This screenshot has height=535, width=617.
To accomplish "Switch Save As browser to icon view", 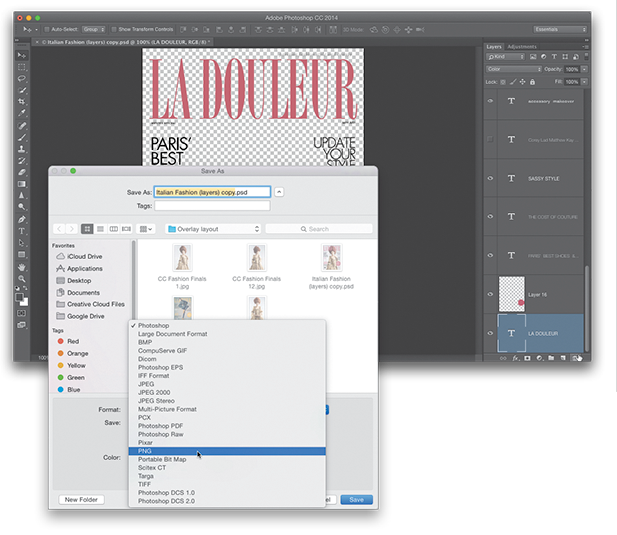I will (87, 229).
